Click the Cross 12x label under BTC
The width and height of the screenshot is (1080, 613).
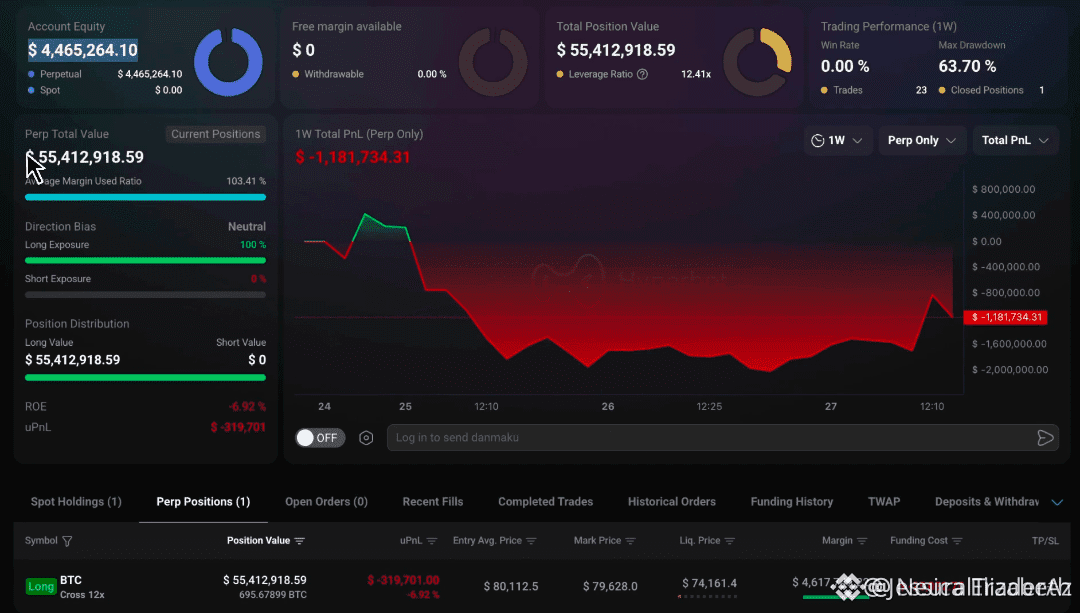click(82, 595)
